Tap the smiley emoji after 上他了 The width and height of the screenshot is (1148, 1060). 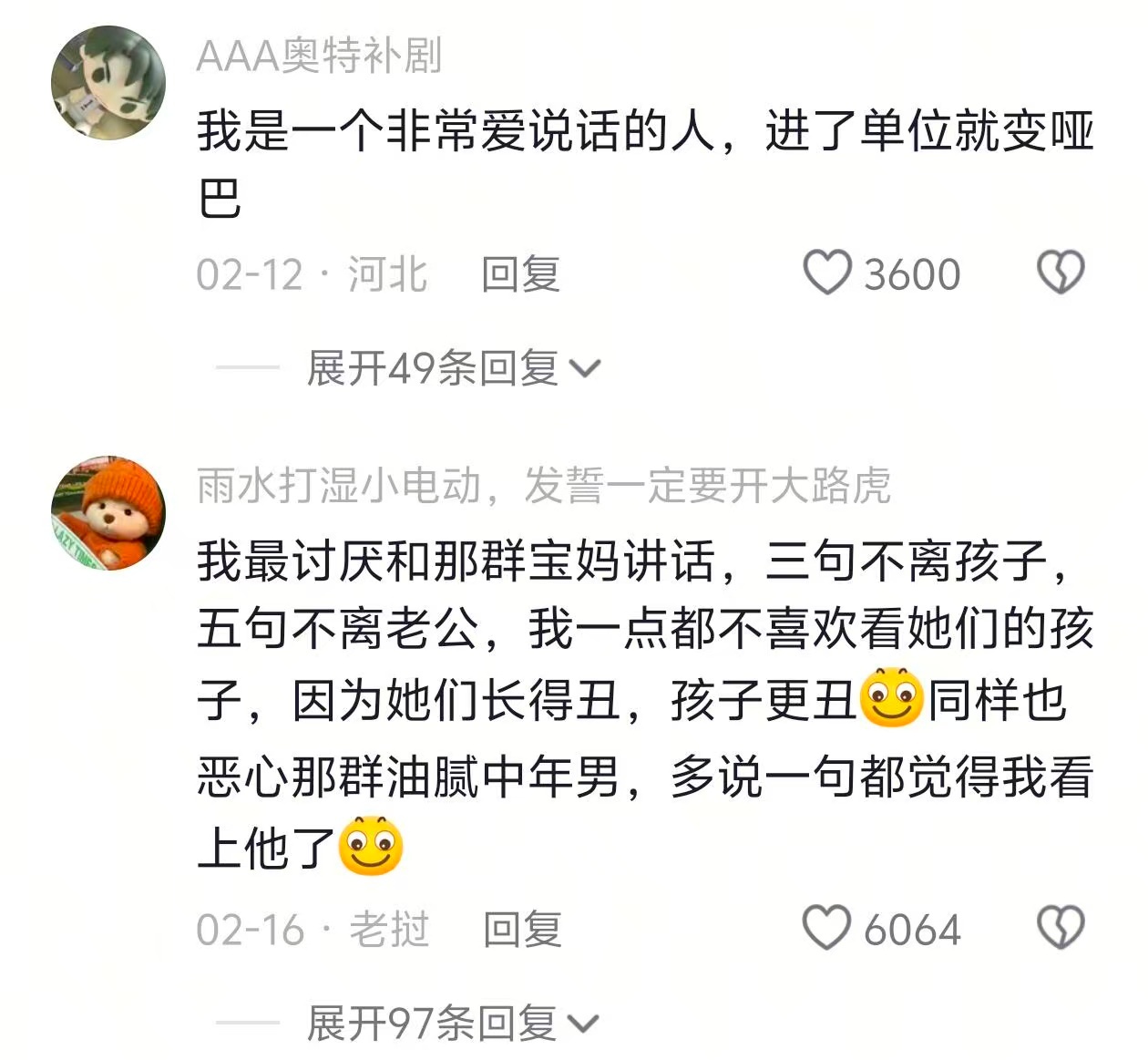(371, 847)
